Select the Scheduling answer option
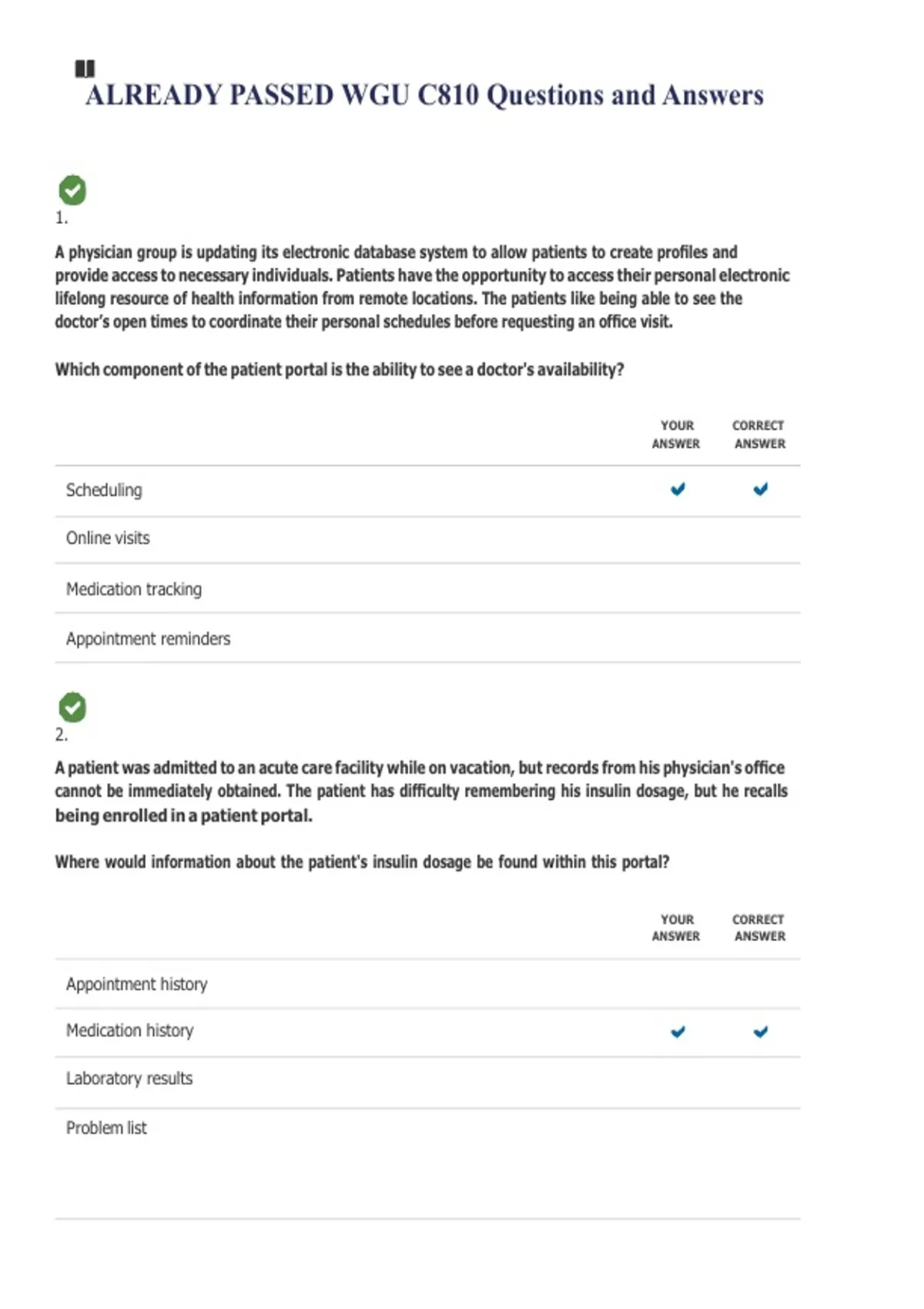 tap(104, 490)
